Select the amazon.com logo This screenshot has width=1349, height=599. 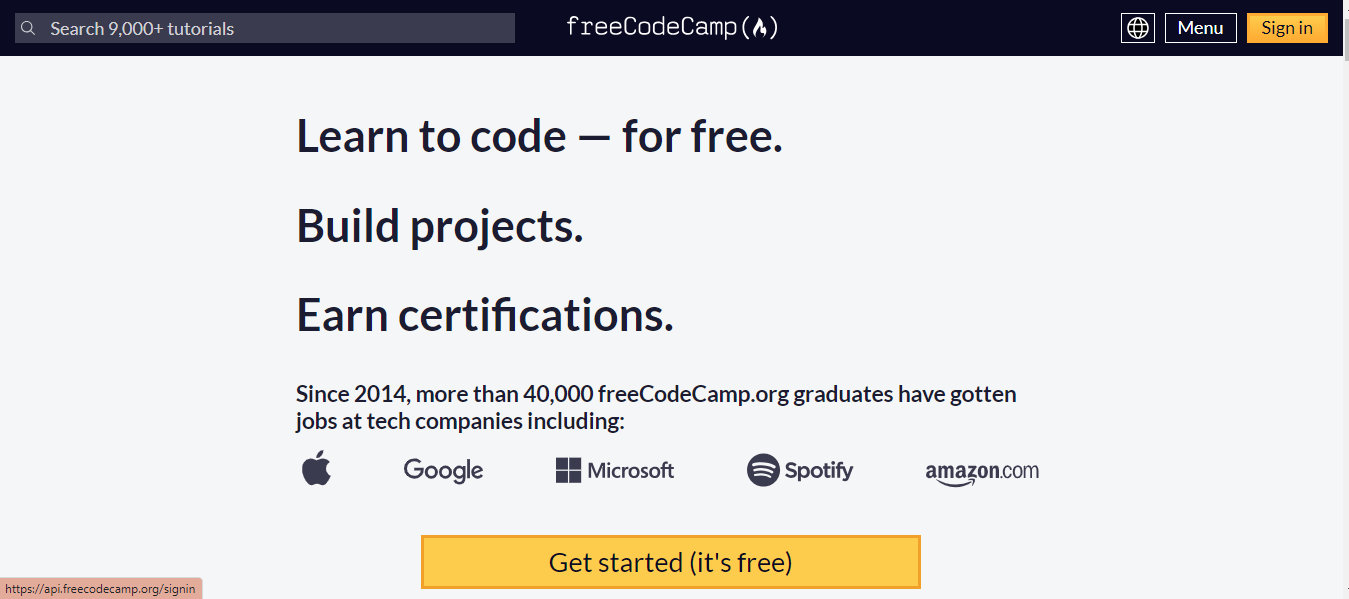coord(981,470)
